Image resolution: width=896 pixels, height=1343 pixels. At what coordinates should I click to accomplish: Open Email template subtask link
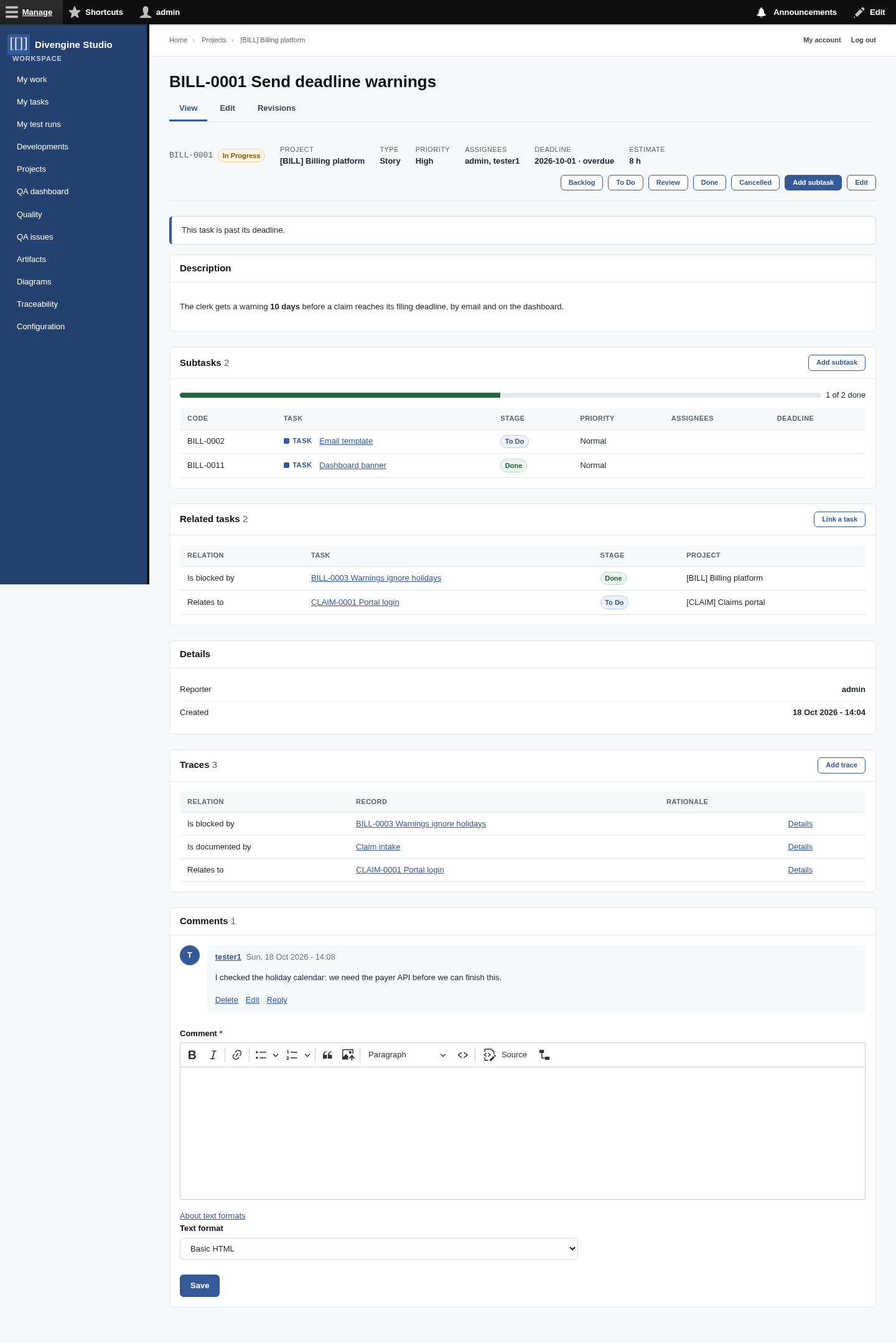pos(346,441)
